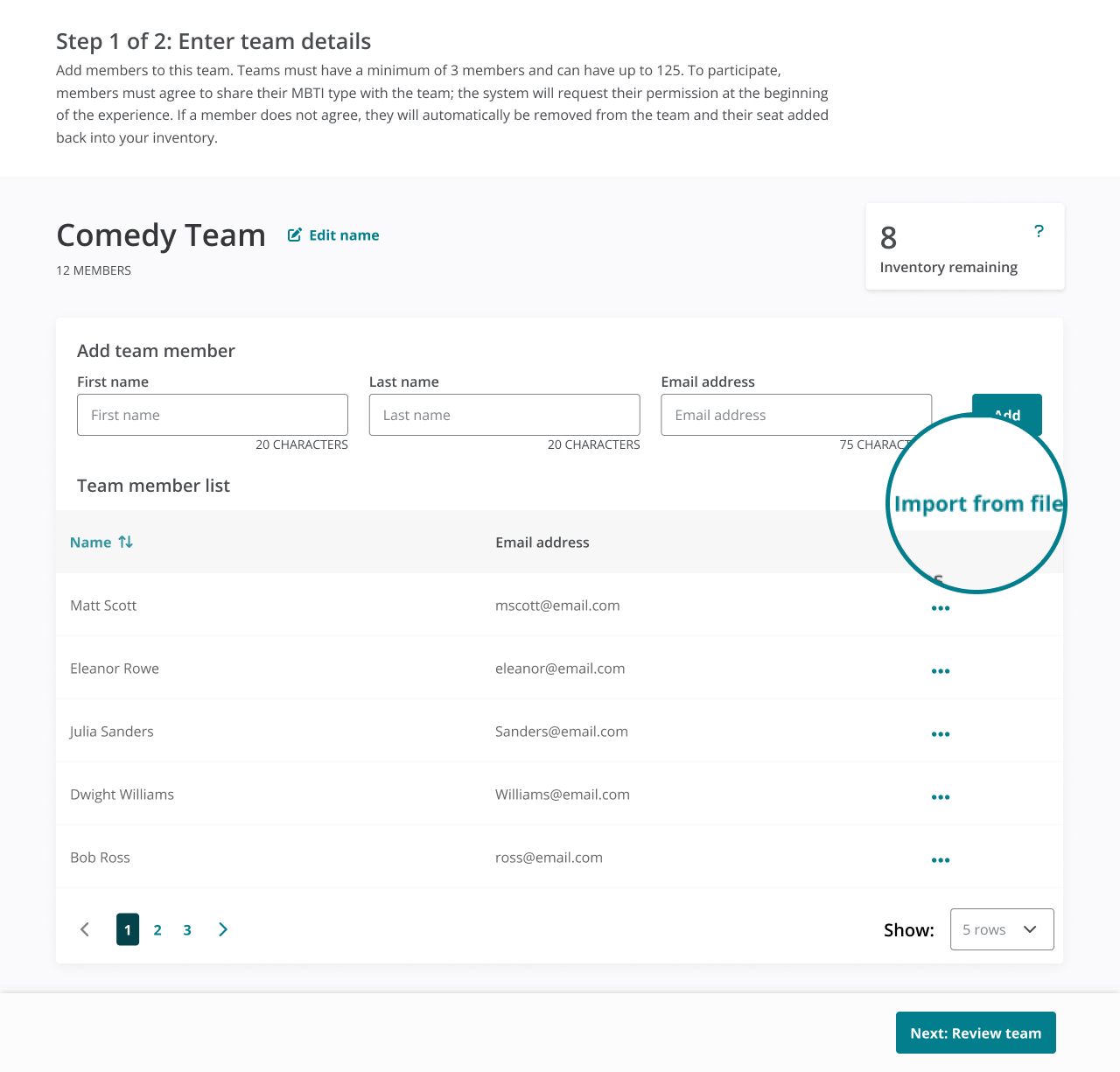Open the inventory help question mark
Viewport: 1120px width, 1072px height.
[1039, 231]
